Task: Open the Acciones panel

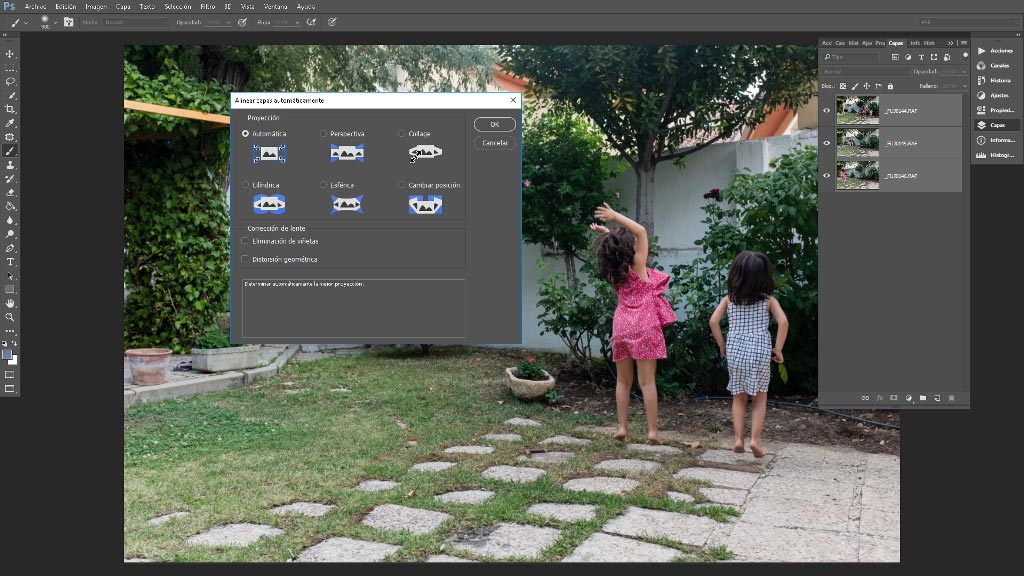Action: click(x=996, y=50)
